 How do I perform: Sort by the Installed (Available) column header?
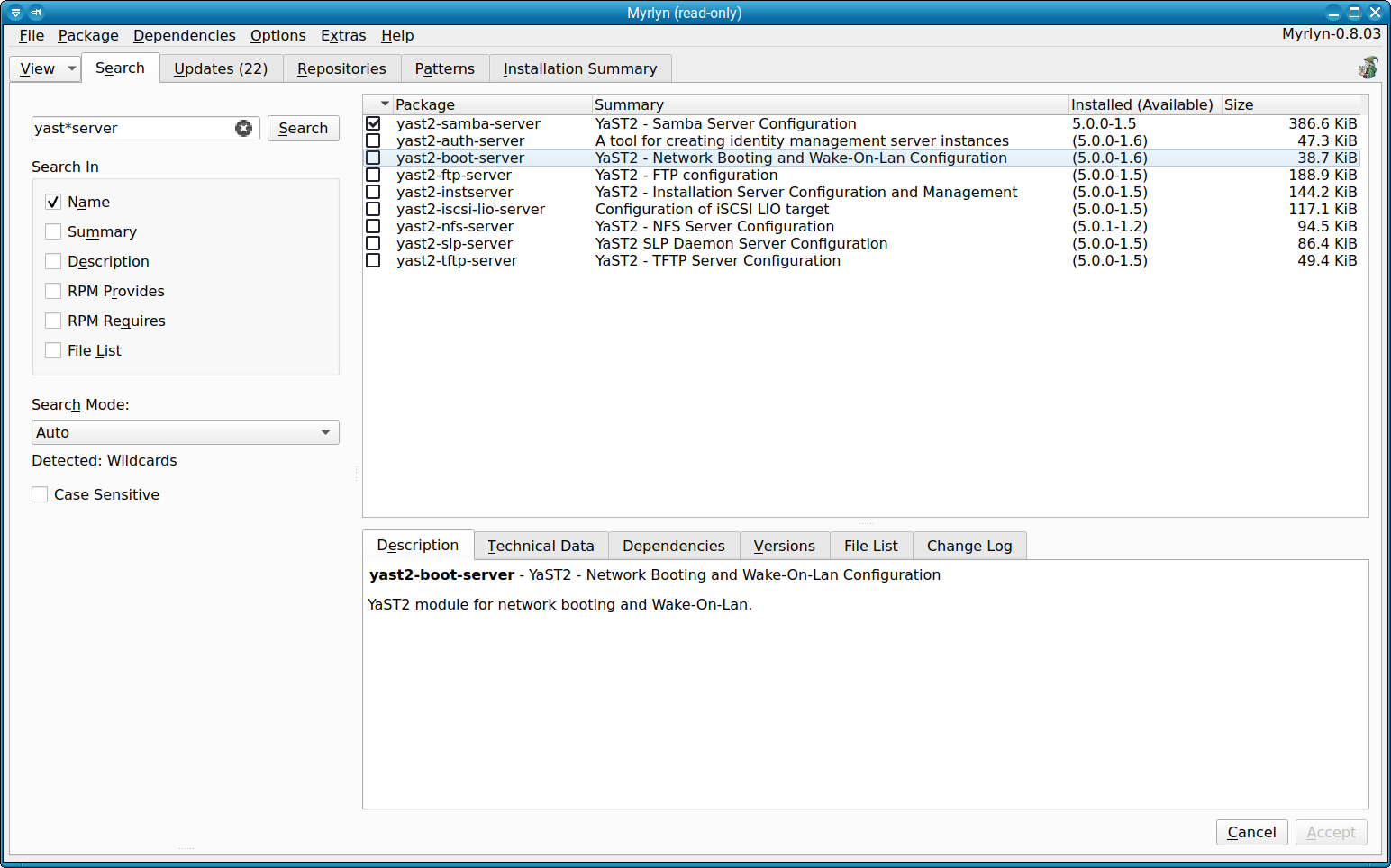pyautogui.click(x=1145, y=104)
